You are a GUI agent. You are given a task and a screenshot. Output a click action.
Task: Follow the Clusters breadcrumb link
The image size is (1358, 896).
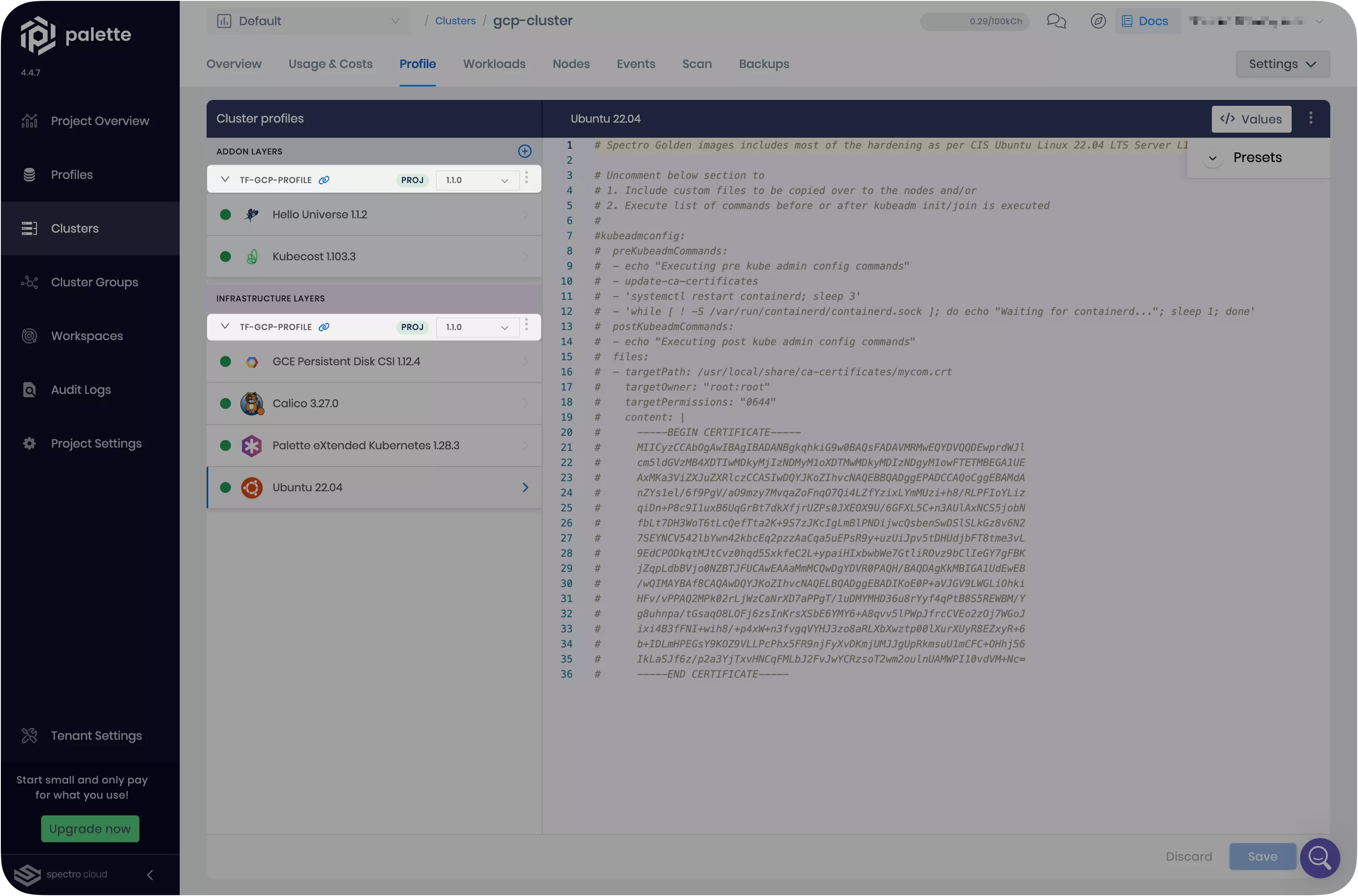455,21
